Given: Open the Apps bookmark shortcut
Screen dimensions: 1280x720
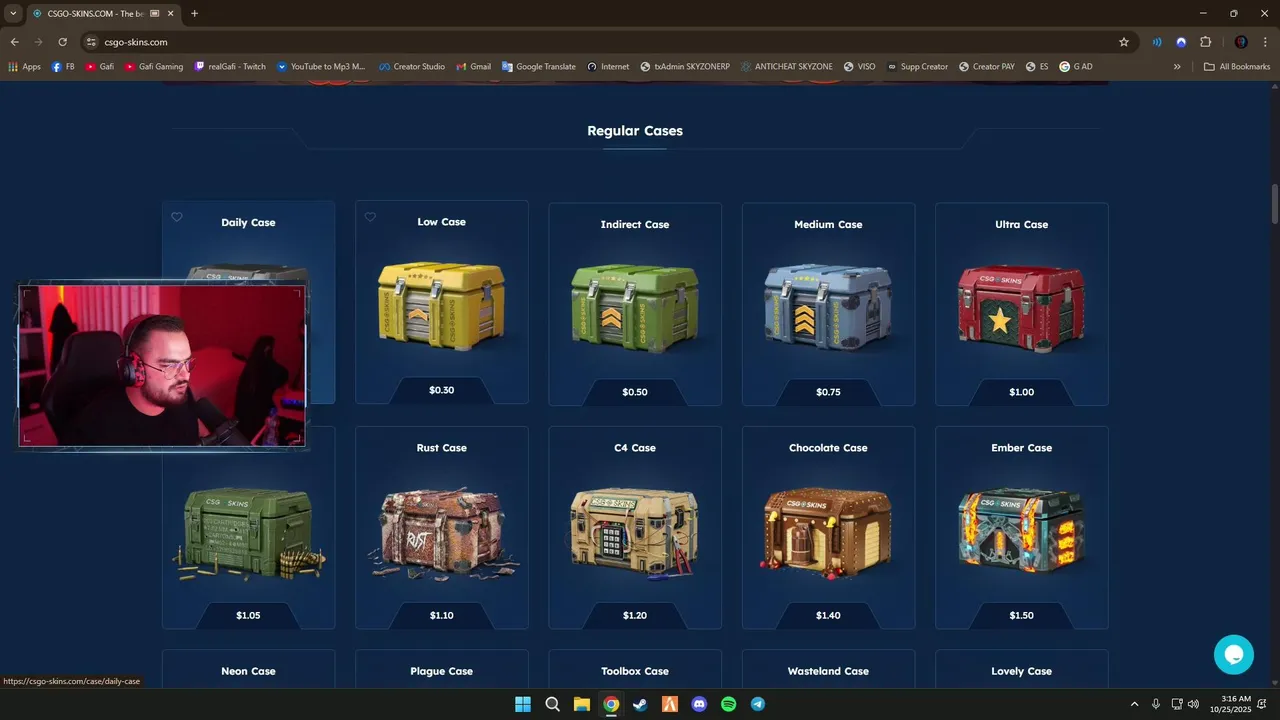Looking at the screenshot, I should tap(24, 66).
